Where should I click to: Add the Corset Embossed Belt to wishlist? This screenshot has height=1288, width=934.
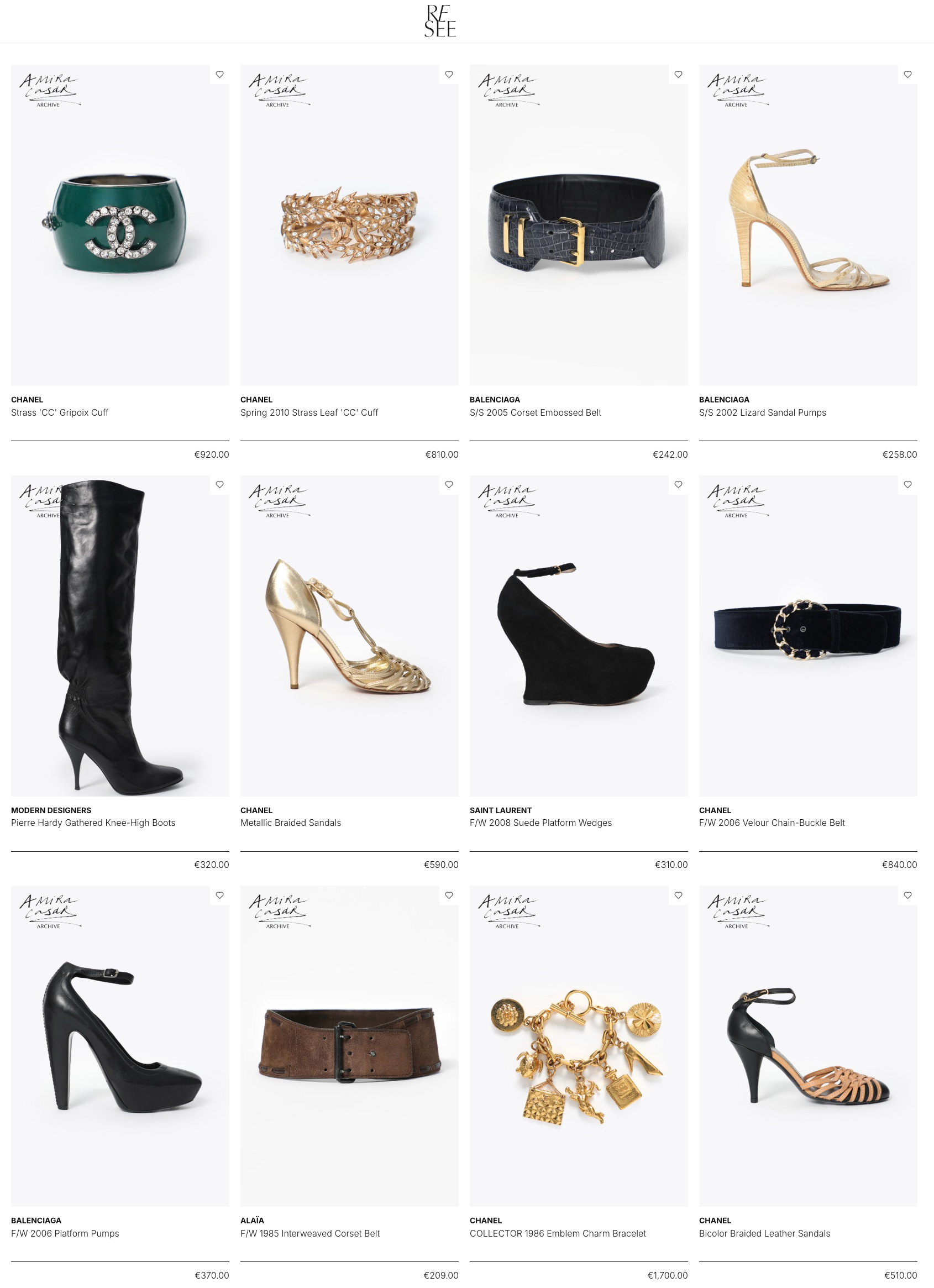pos(679,75)
